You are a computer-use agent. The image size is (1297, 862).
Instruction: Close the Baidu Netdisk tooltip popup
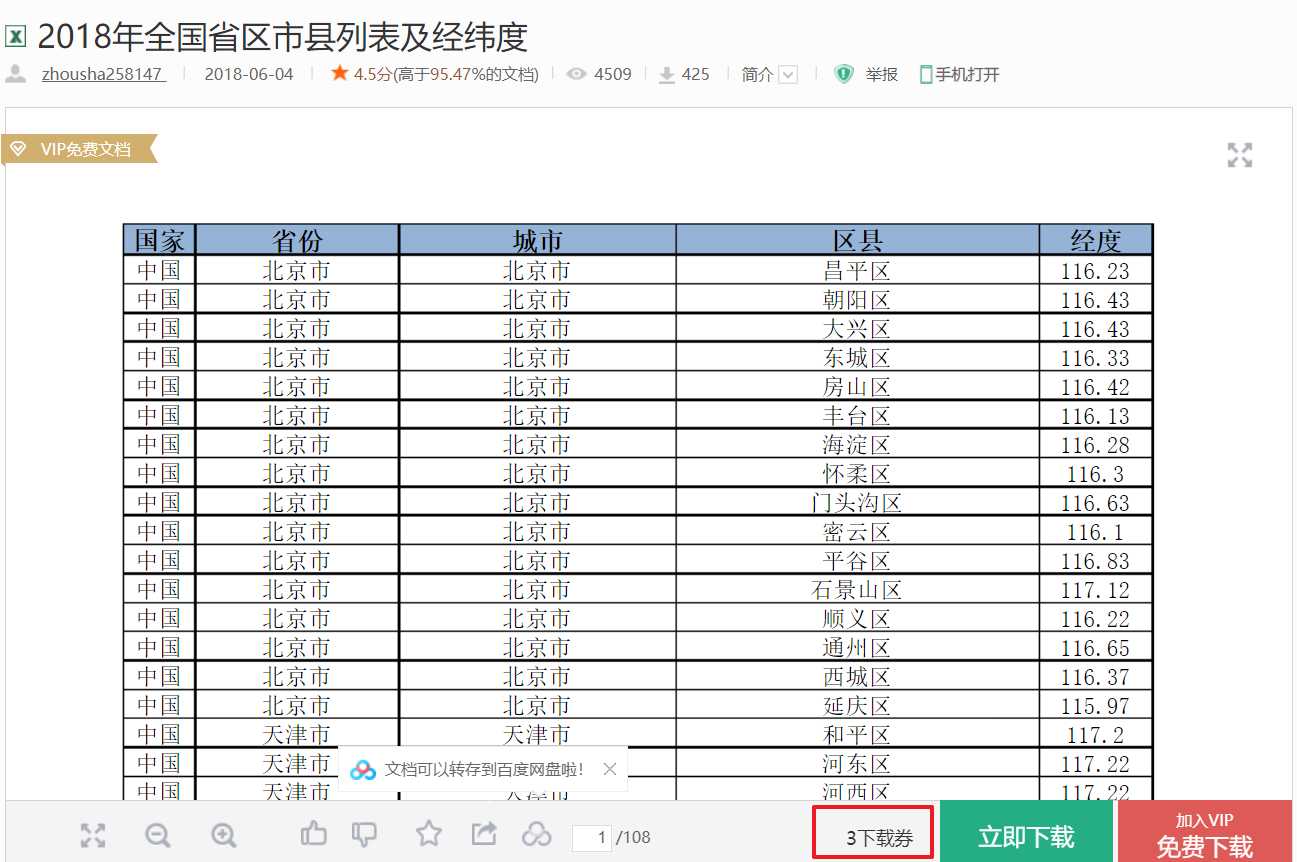click(x=610, y=769)
